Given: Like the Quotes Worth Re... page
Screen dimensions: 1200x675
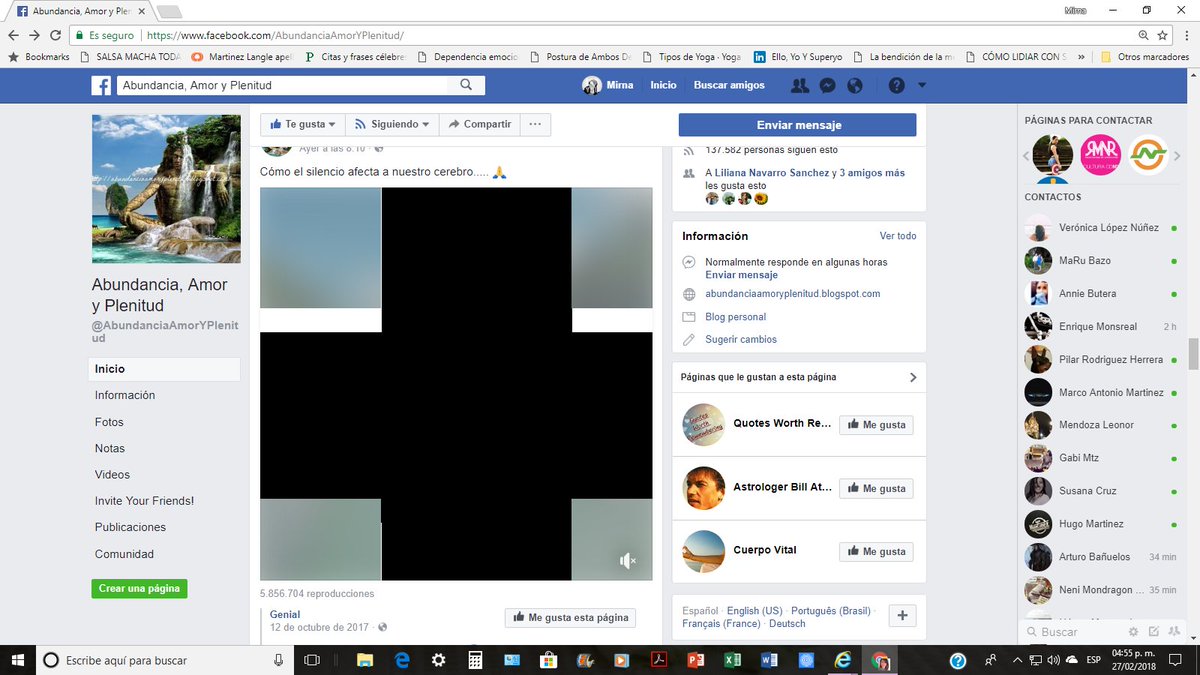Looking at the screenshot, I should (x=876, y=425).
